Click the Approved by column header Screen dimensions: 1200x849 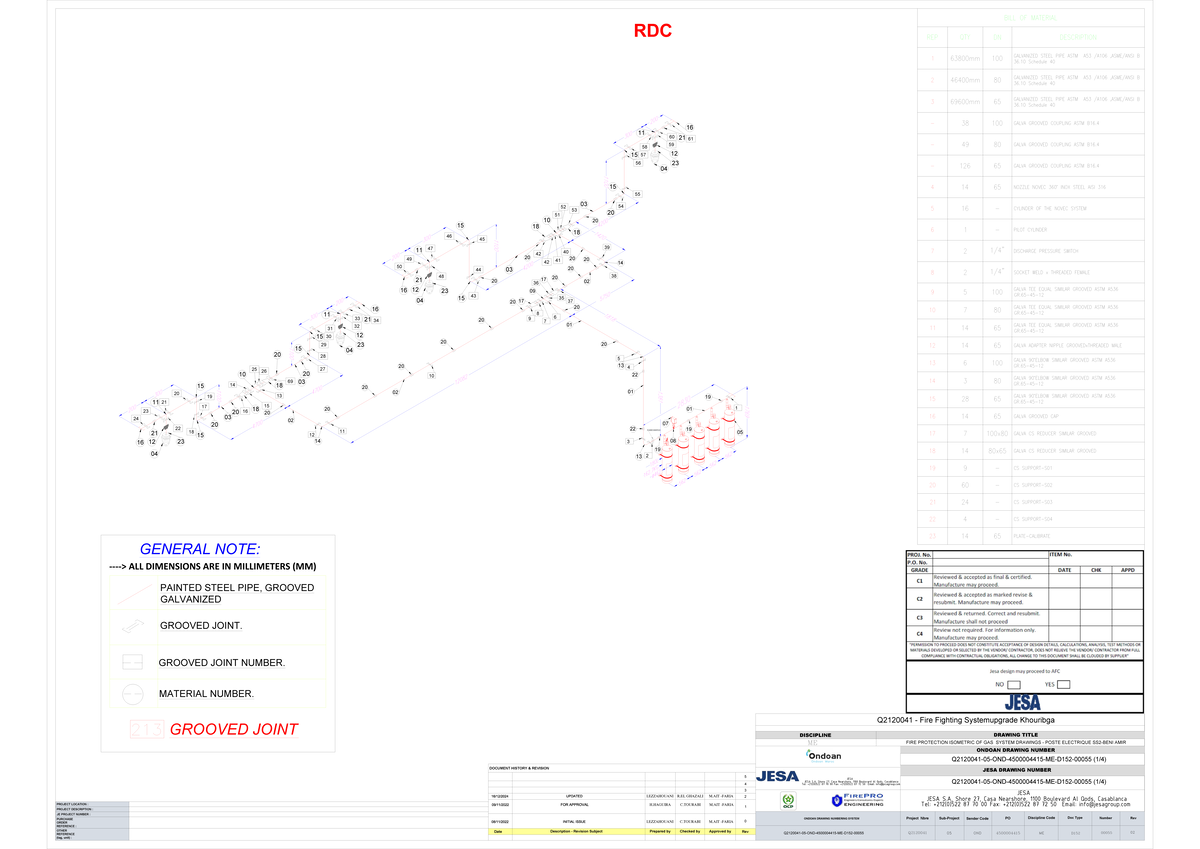(x=720, y=831)
